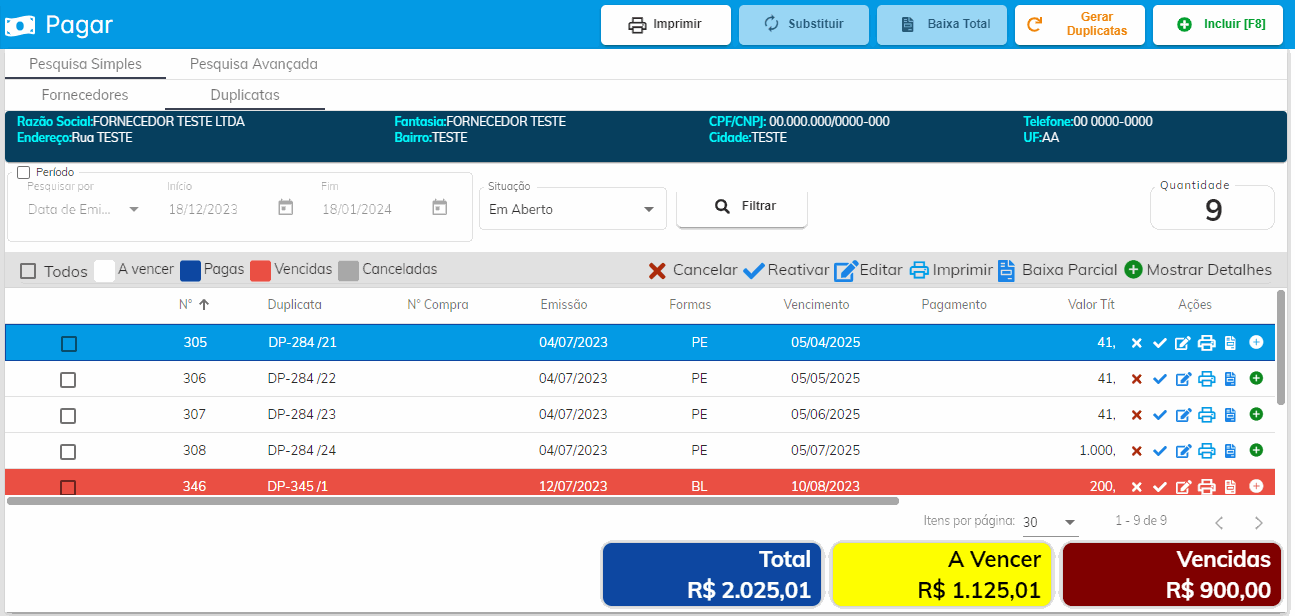Open the Situação dropdown Em Aberto
This screenshot has width=1295, height=616.
coord(572,209)
